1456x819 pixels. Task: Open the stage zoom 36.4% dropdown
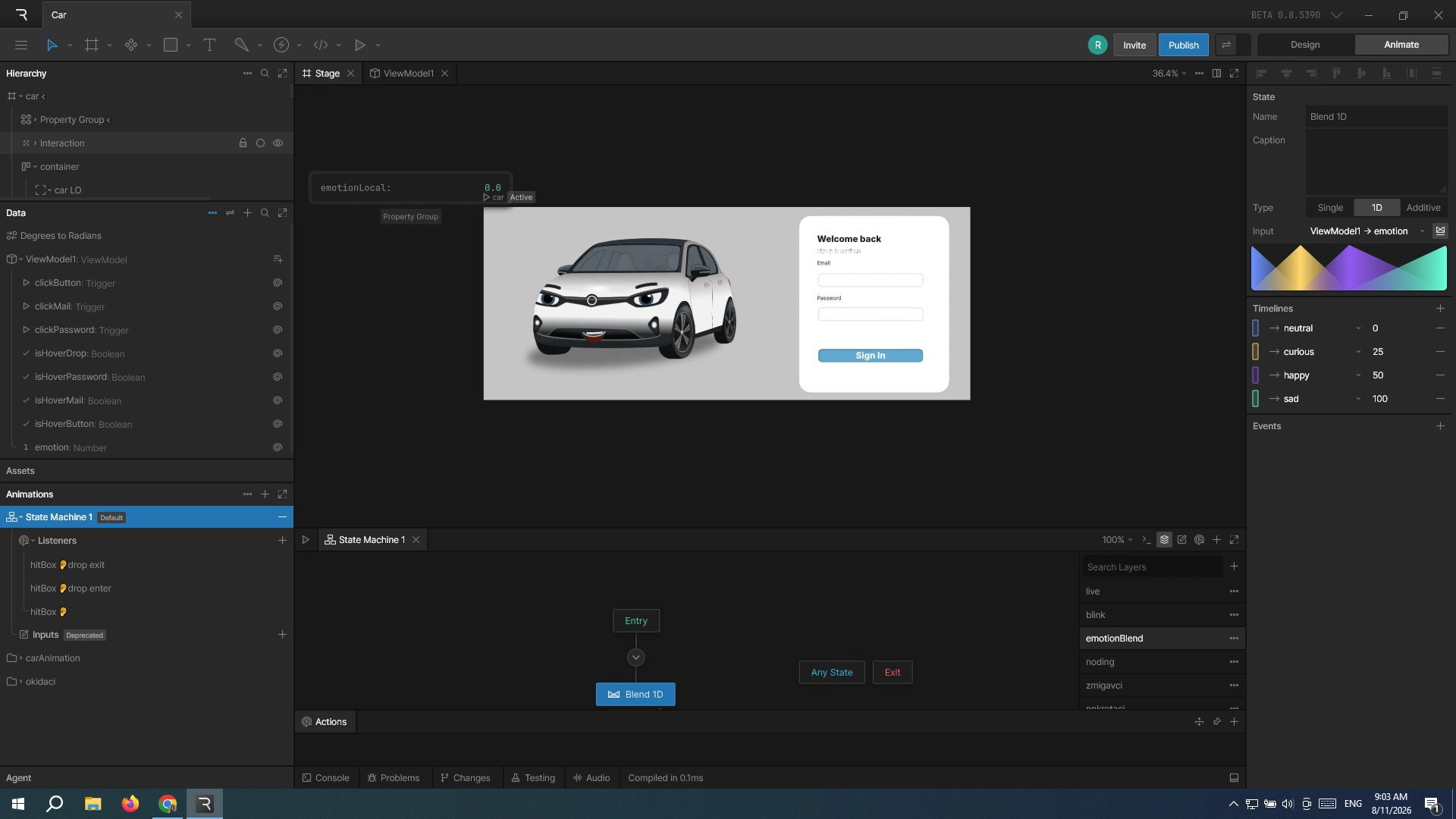(x=1169, y=74)
